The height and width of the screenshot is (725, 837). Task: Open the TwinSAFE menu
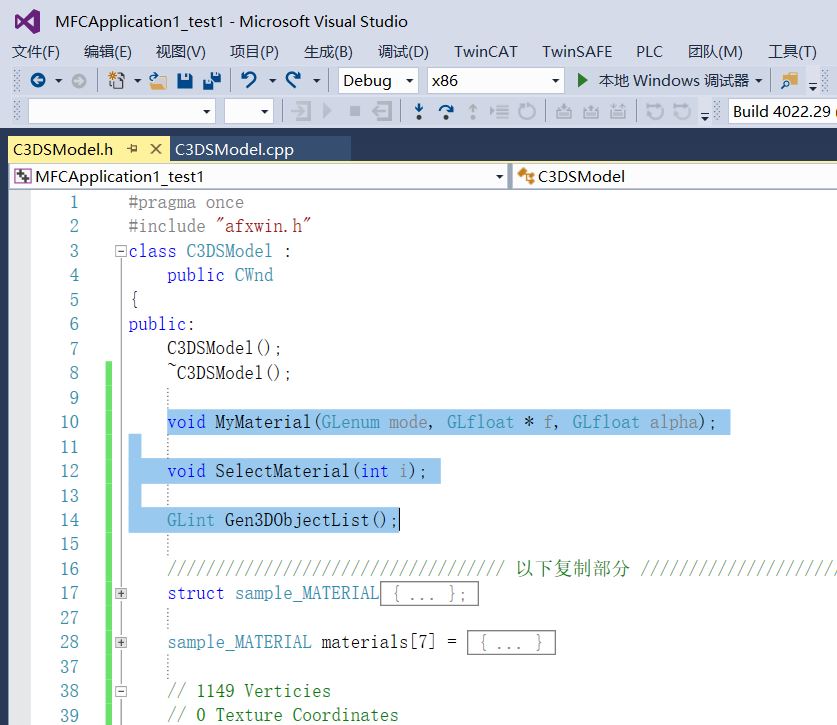577,52
